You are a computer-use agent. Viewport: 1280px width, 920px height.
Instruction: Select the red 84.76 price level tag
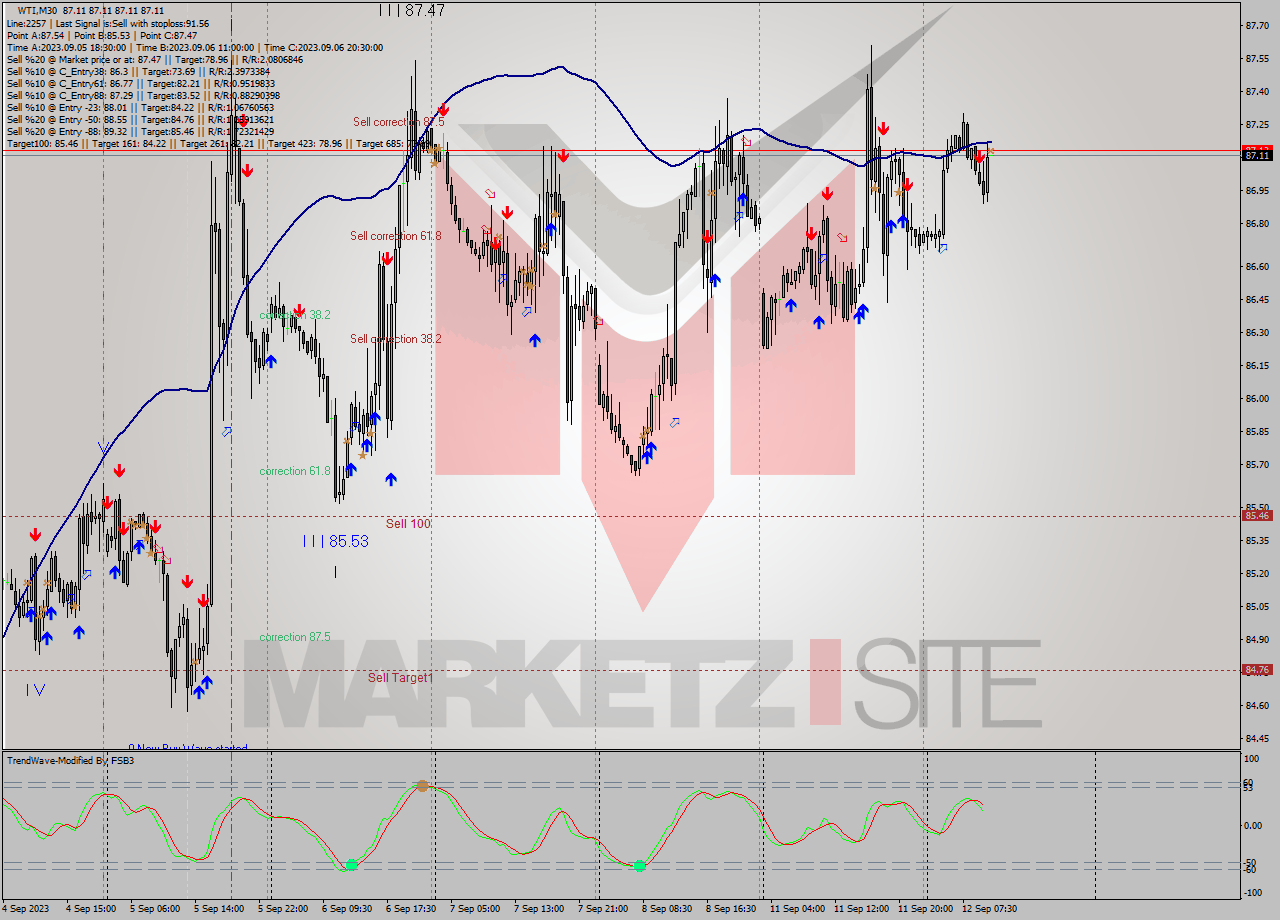(1257, 670)
